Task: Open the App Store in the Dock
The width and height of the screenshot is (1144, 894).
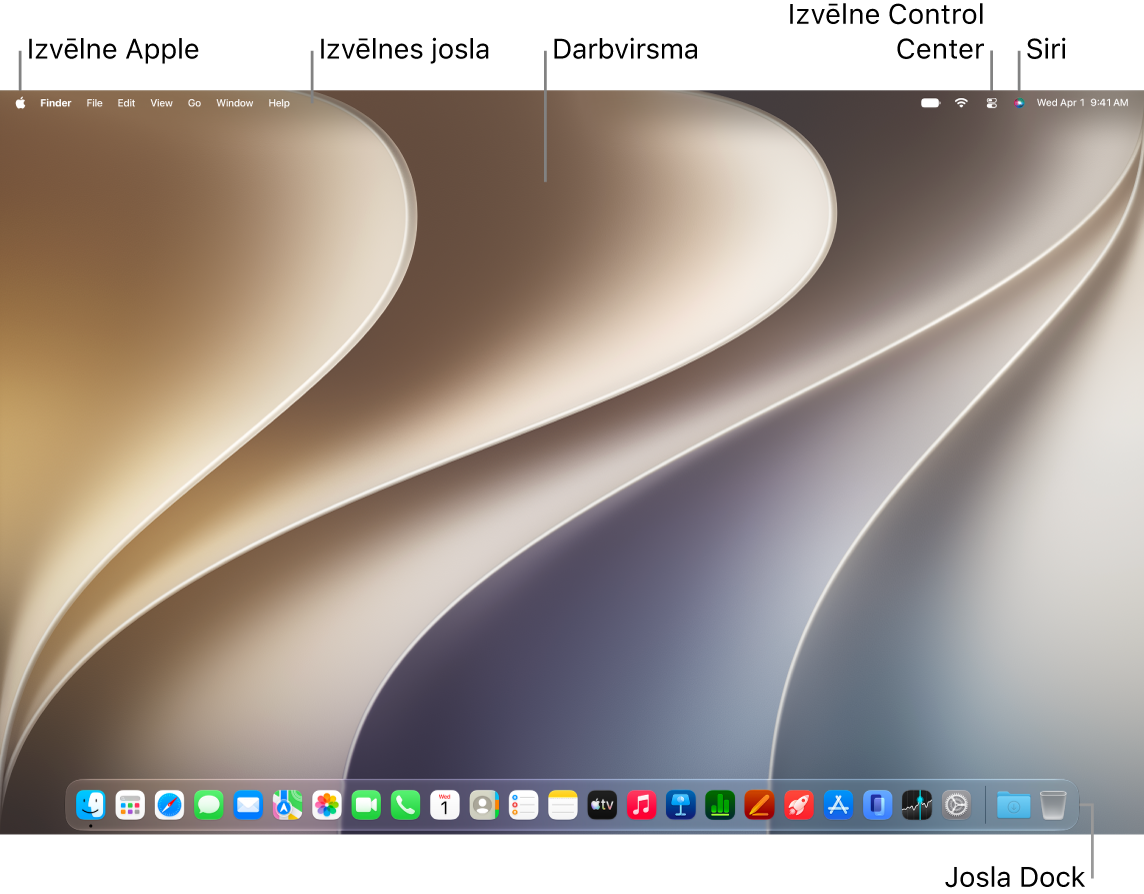Action: (838, 805)
